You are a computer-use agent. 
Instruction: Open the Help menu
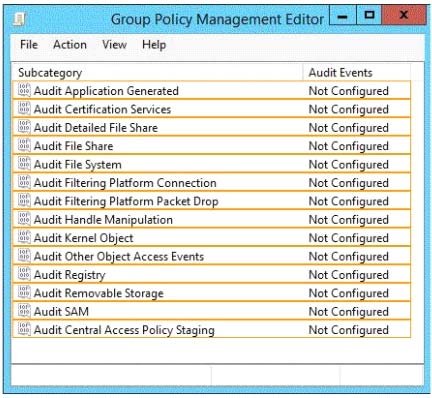coord(154,45)
